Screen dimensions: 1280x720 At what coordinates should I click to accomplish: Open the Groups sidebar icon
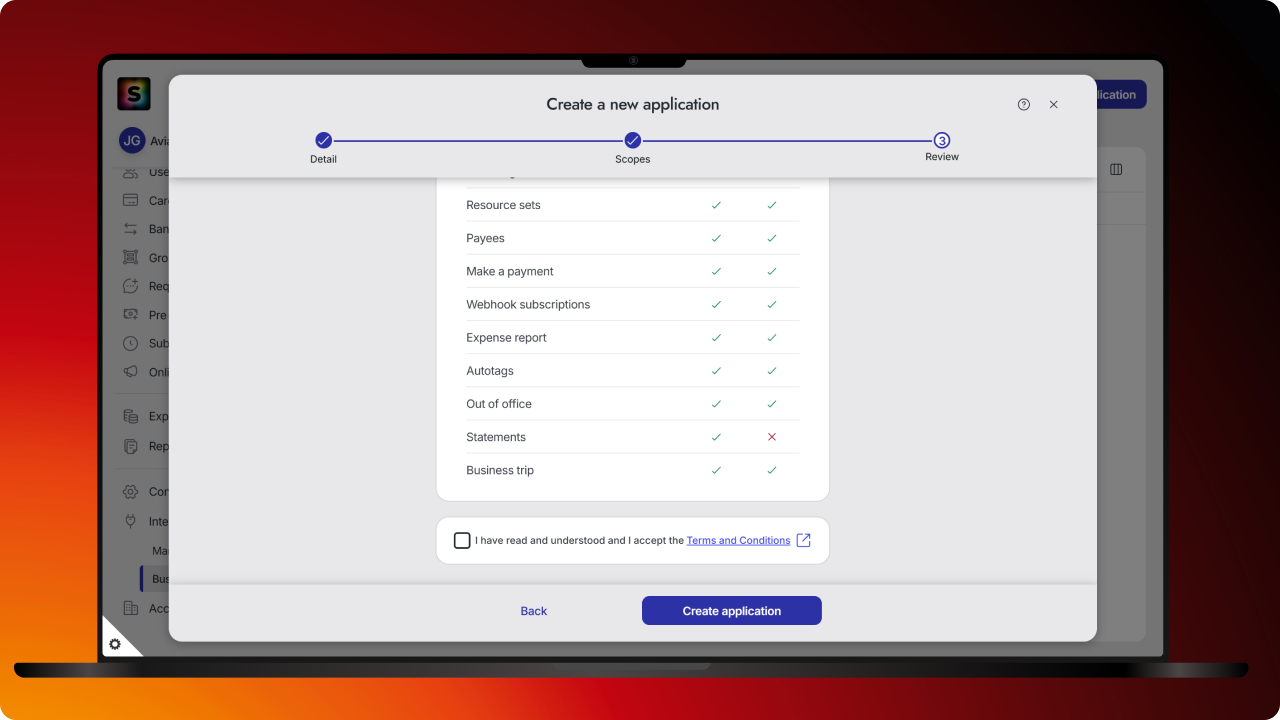pyautogui.click(x=130, y=257)
